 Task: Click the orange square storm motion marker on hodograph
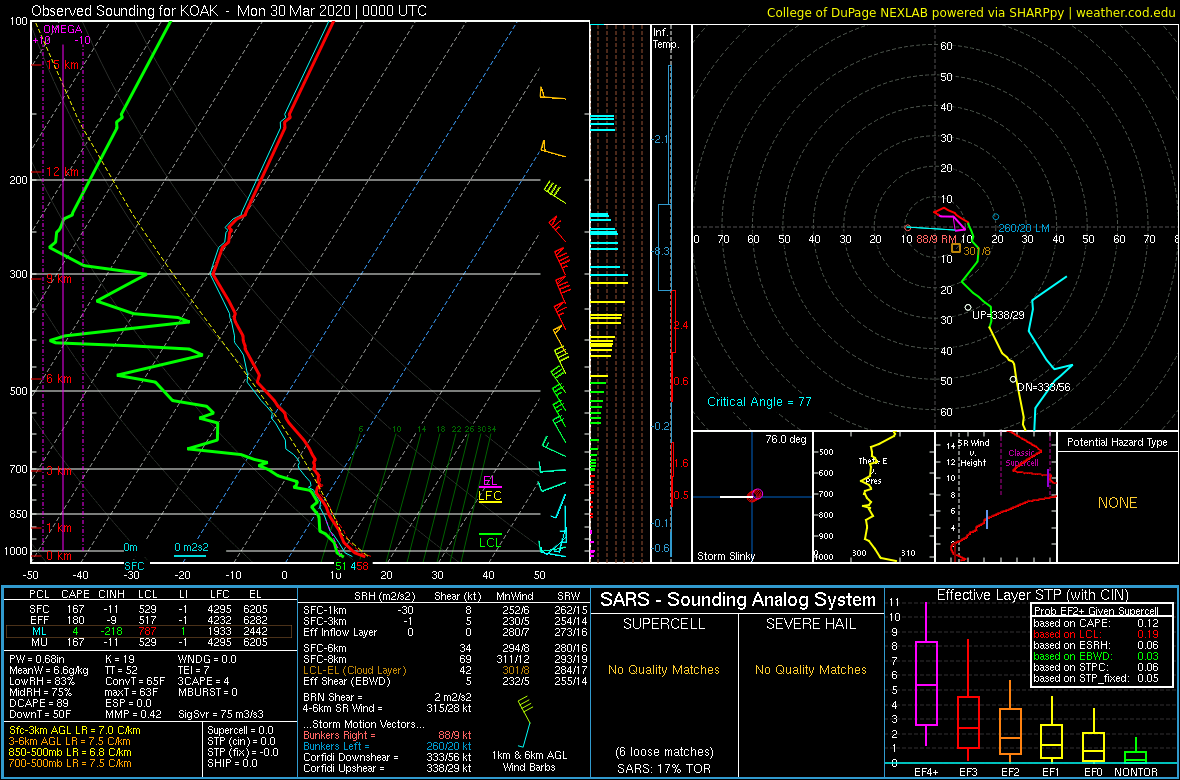(956, 247)
